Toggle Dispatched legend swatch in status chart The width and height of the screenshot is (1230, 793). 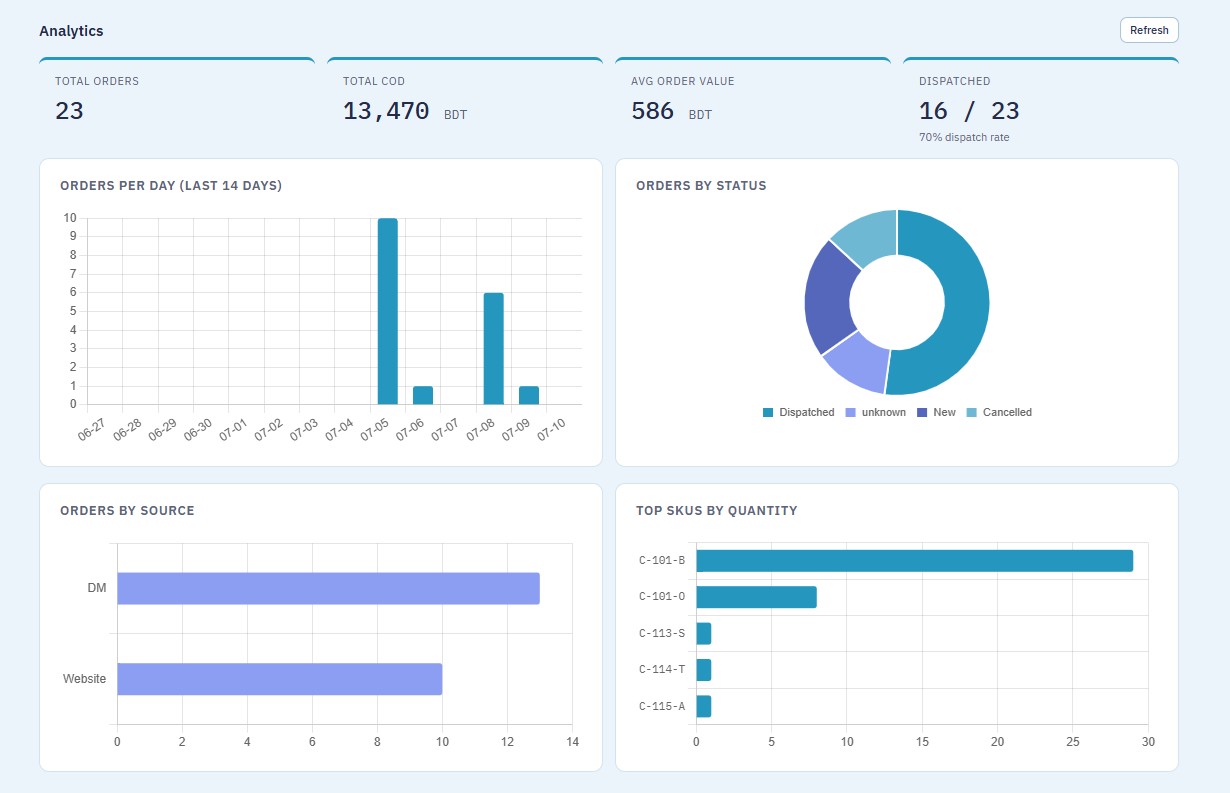pos(768,412)
